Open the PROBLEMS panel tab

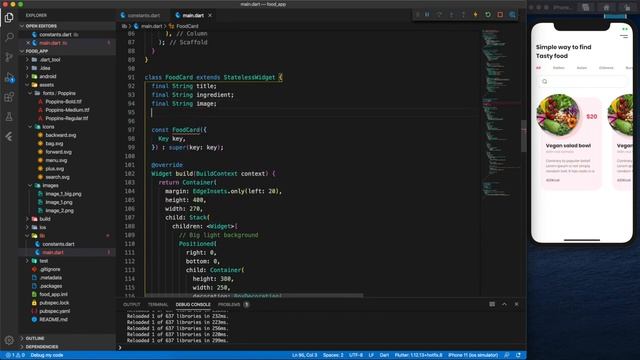click(229, 304)
